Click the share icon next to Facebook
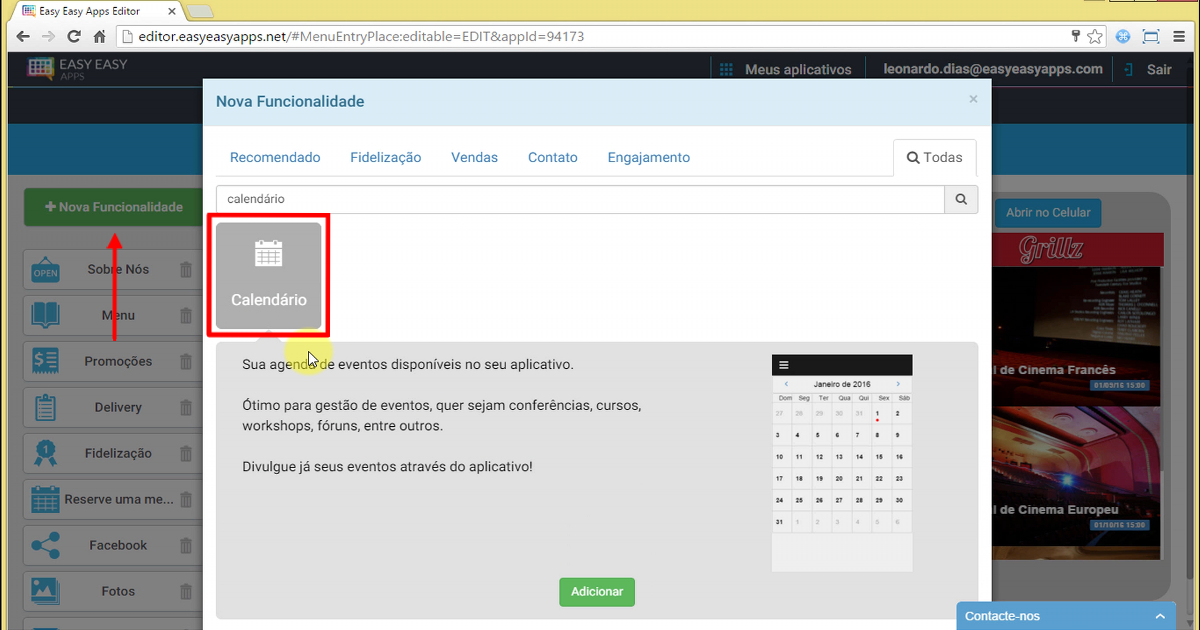This screenshot has width=1200, height=630. pos(45,545)
